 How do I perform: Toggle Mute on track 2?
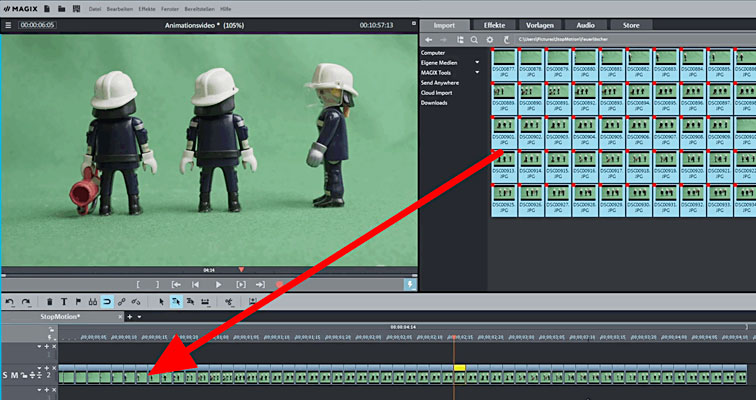[14, 375]
